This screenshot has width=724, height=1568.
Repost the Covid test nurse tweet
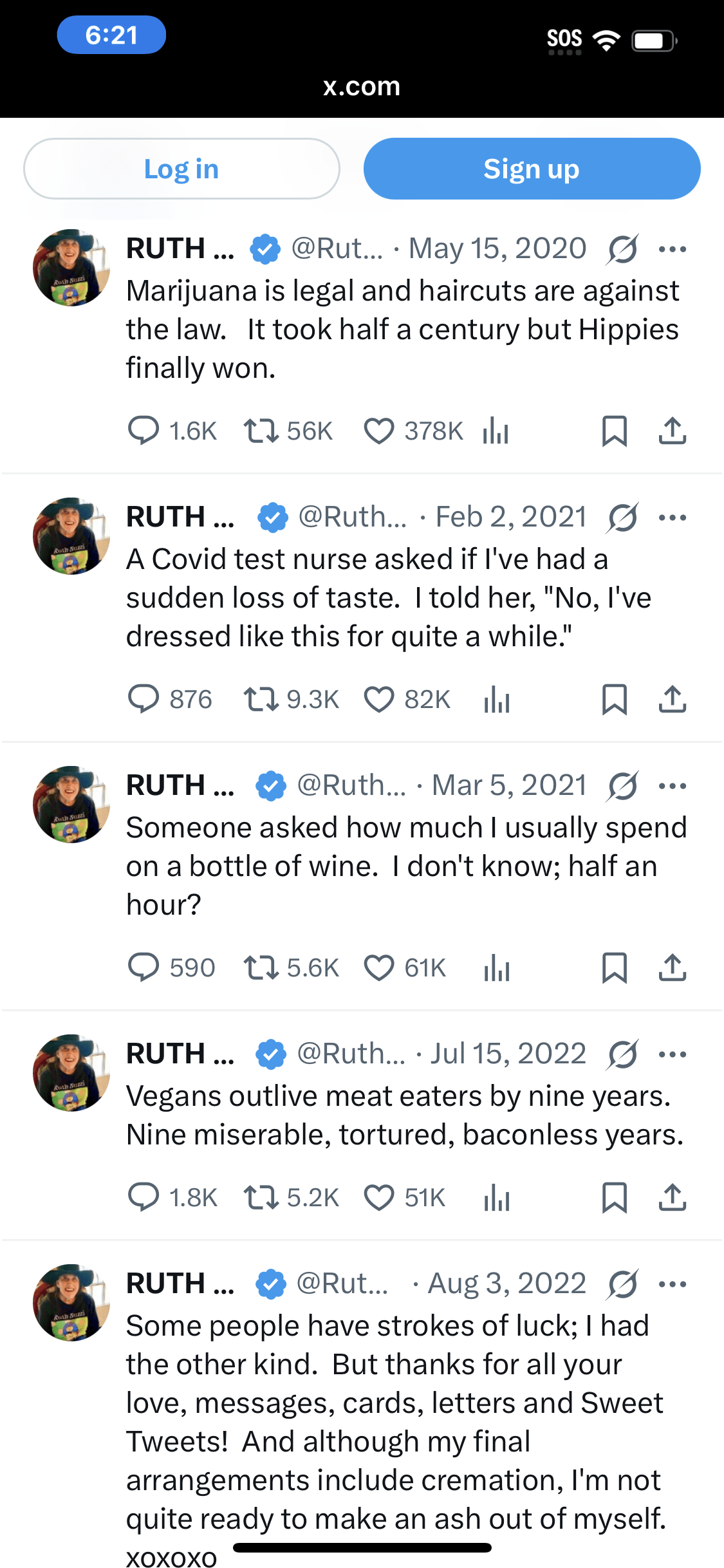[x=261, y=700]
